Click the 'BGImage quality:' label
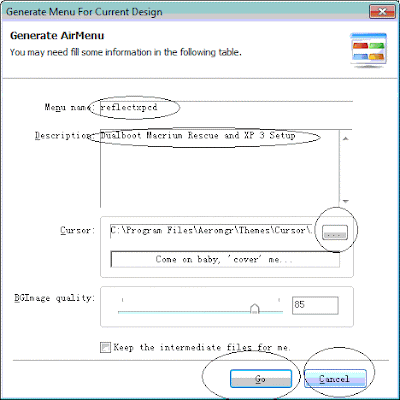Screen dimensions: 400x400 (x=55, y=298)
